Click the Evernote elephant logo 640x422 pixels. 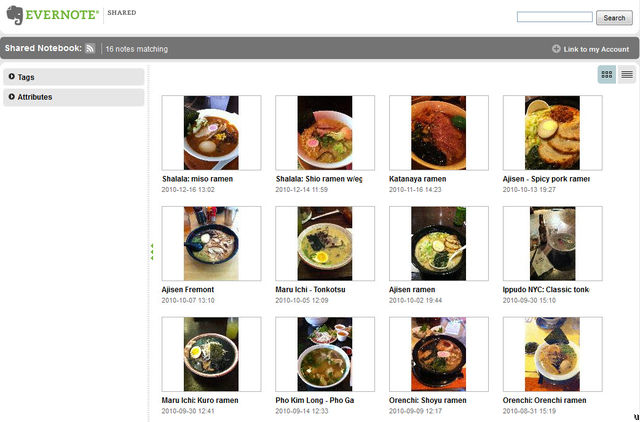click(x=14, y=14)
